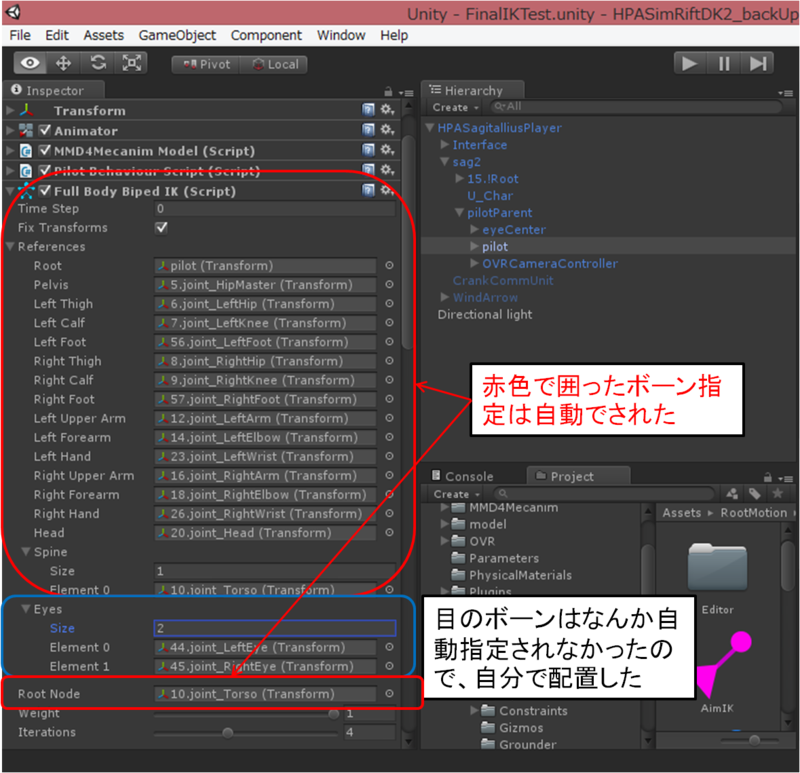Open Full Body Biped IK help icon
The image size is (800, 773).
(x=368, y=190)
